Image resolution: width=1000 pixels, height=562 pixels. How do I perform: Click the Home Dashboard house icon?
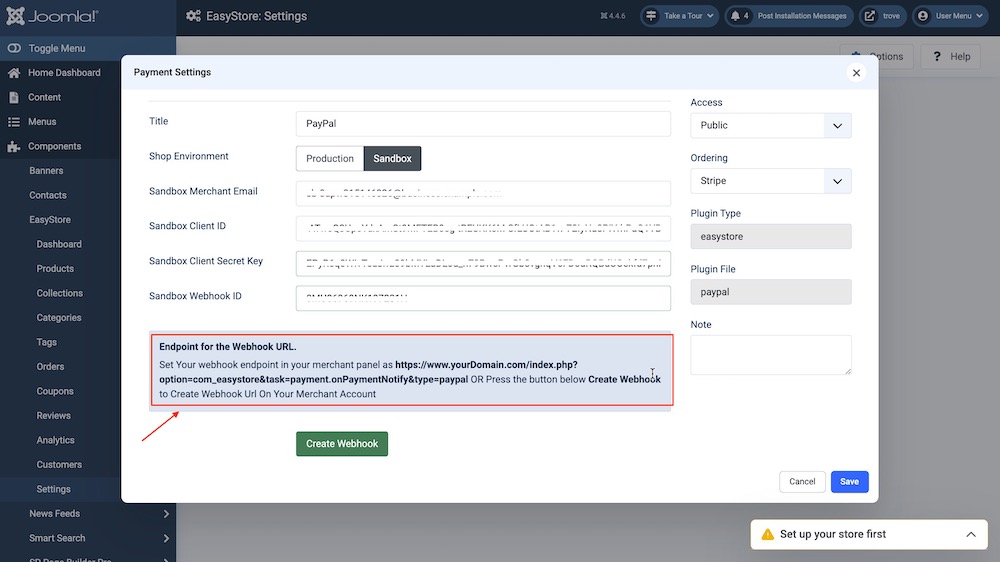(x=14, y=73)
